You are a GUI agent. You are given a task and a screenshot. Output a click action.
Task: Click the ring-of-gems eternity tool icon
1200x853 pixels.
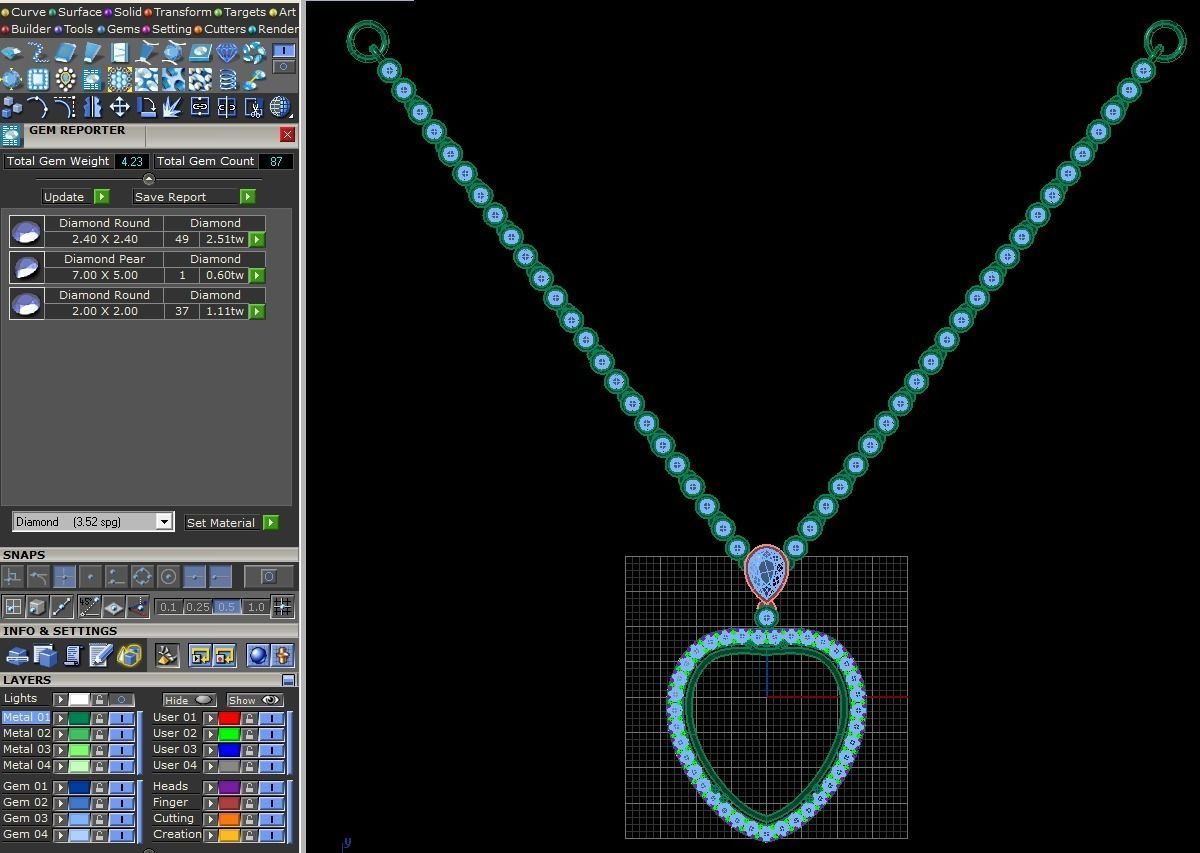254,52
